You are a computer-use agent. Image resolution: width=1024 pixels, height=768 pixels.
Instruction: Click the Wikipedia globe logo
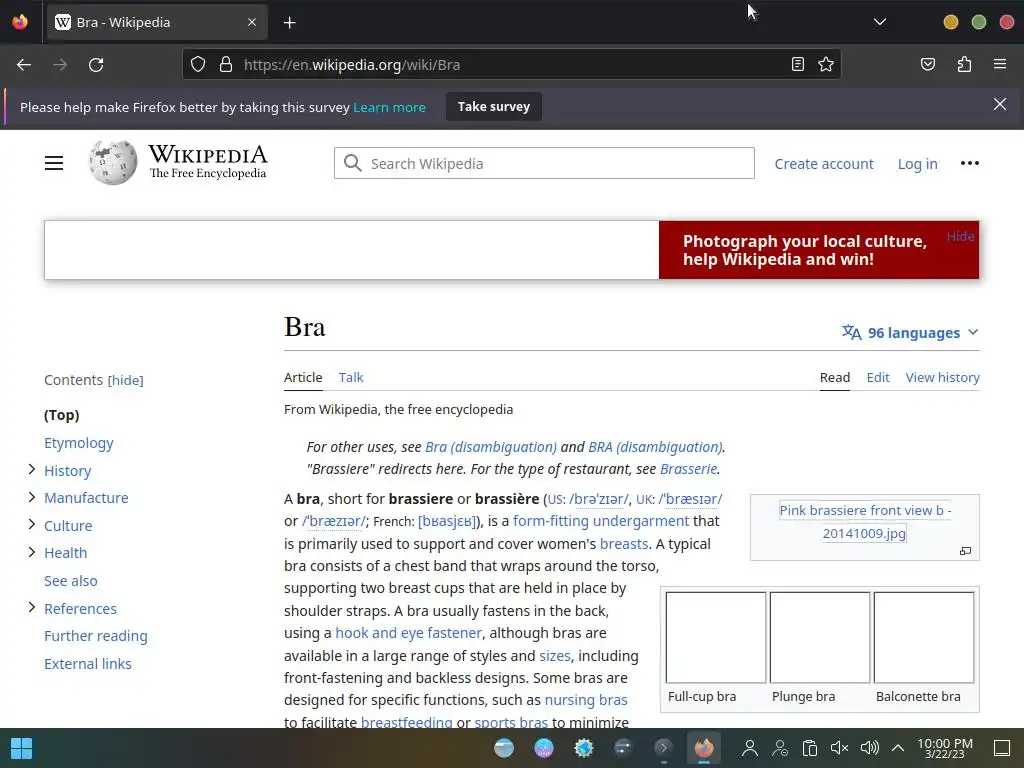pyautogui.click(x=113, y=163)
